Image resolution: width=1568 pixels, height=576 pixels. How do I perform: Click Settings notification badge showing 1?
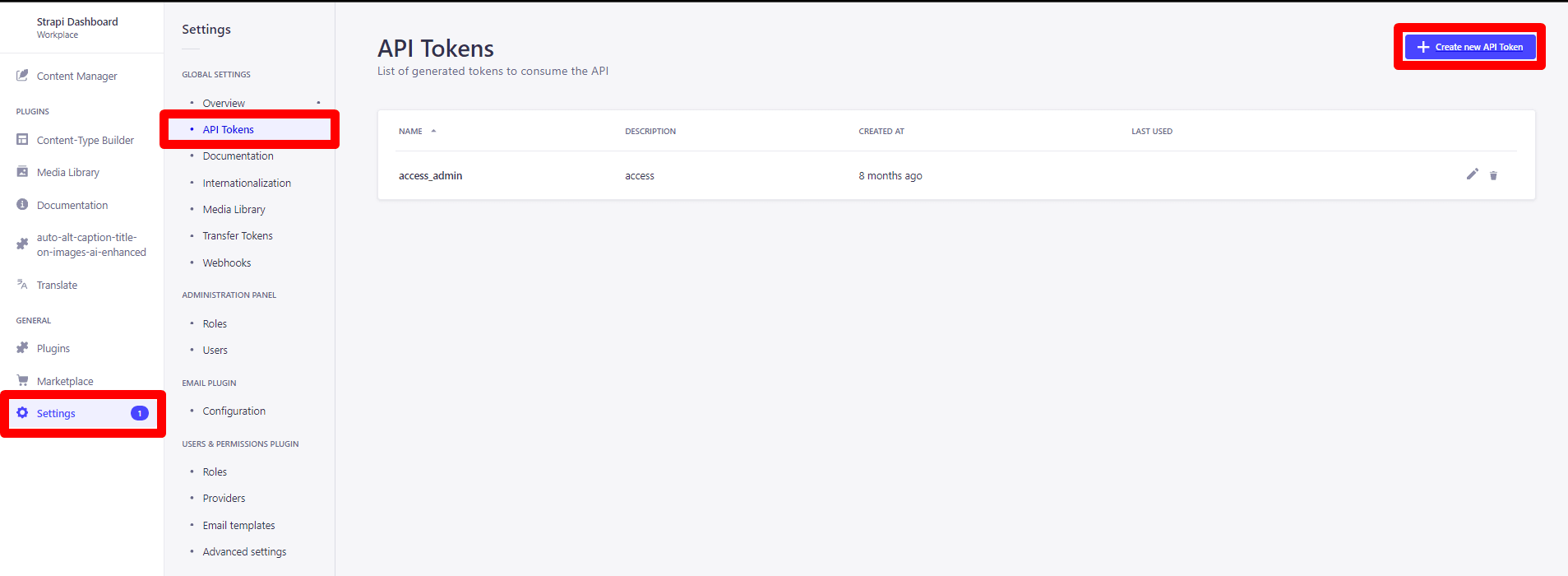(140, 413)
